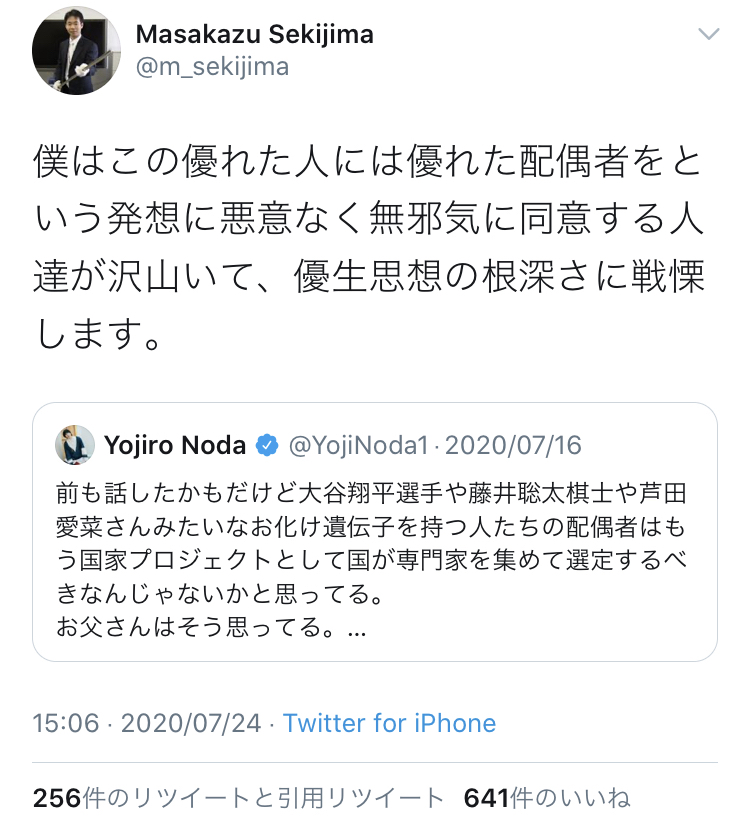This screenshot has height=819, width=750.
Task: View the 641 likes list
Action: point(546,797)
